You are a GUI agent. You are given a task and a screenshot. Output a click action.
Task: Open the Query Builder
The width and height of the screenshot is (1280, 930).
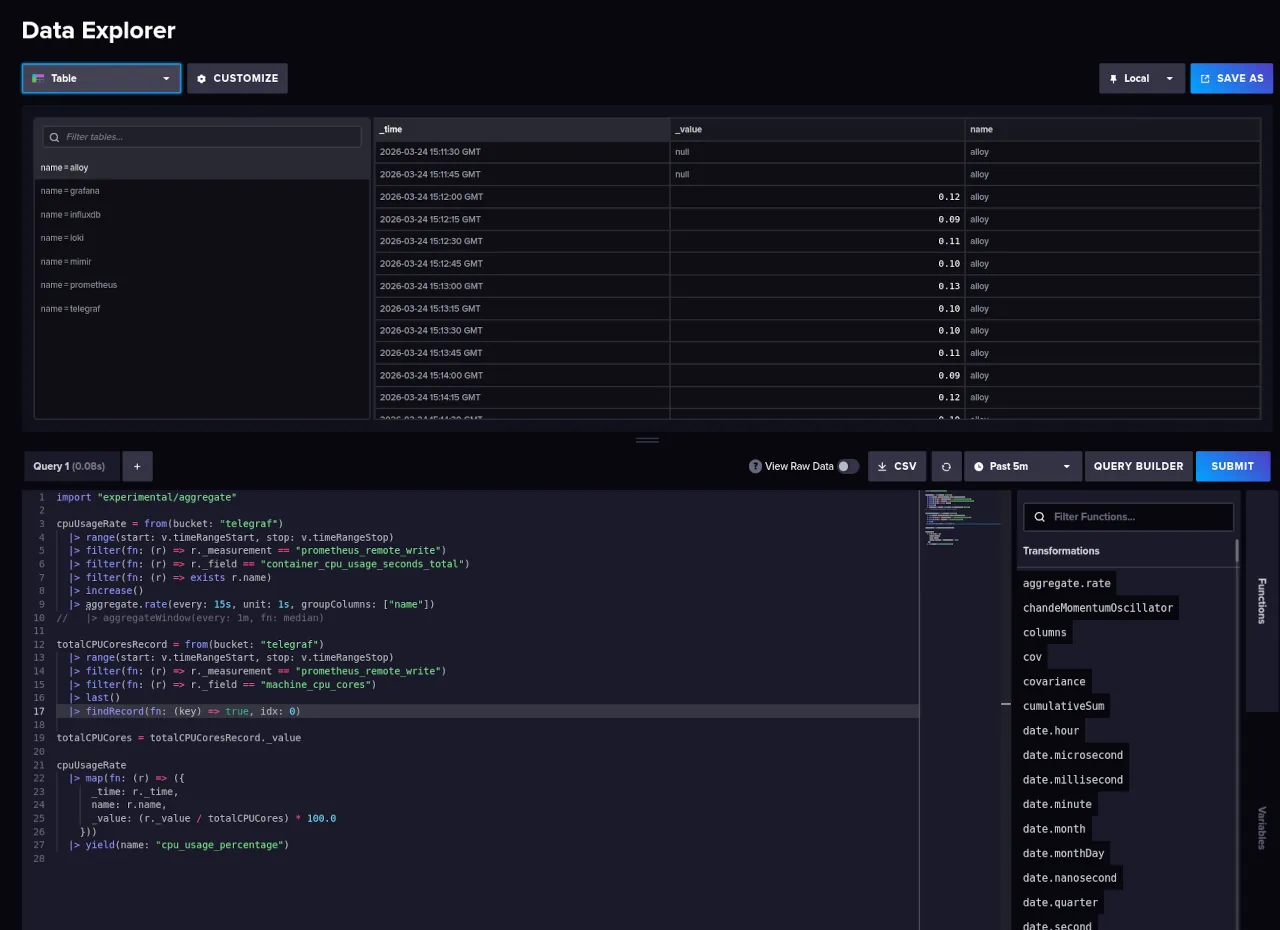1138,466
